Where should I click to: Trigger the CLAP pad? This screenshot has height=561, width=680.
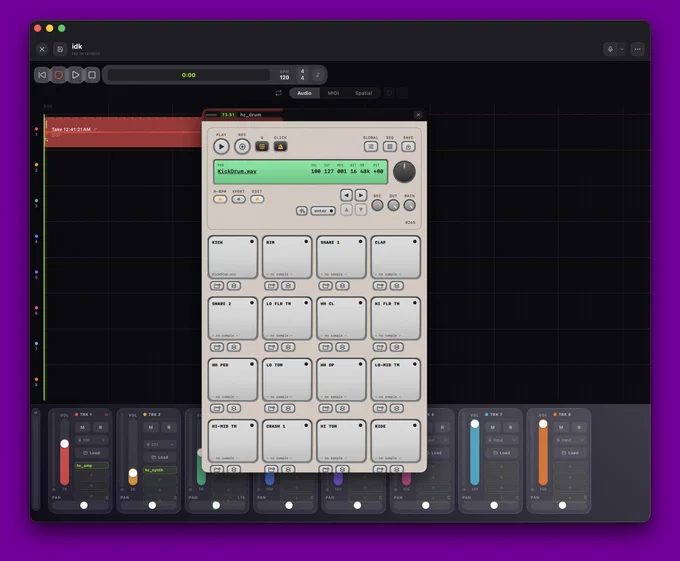(396, 257)
